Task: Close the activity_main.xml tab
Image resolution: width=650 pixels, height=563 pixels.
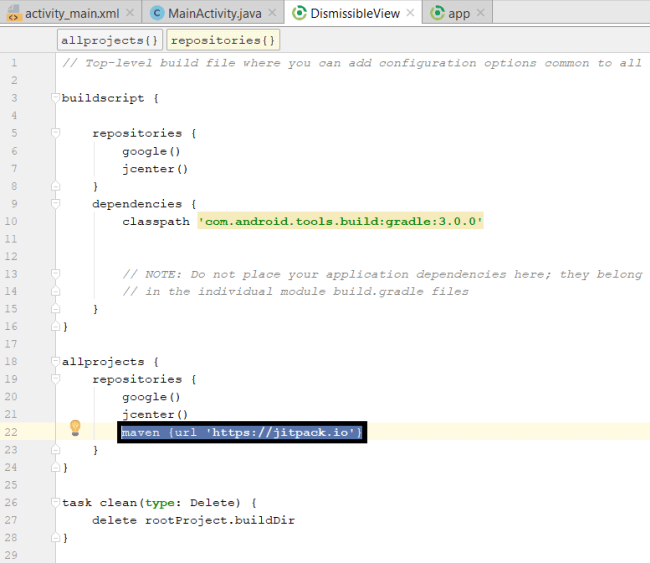Action: coord(130,13)
